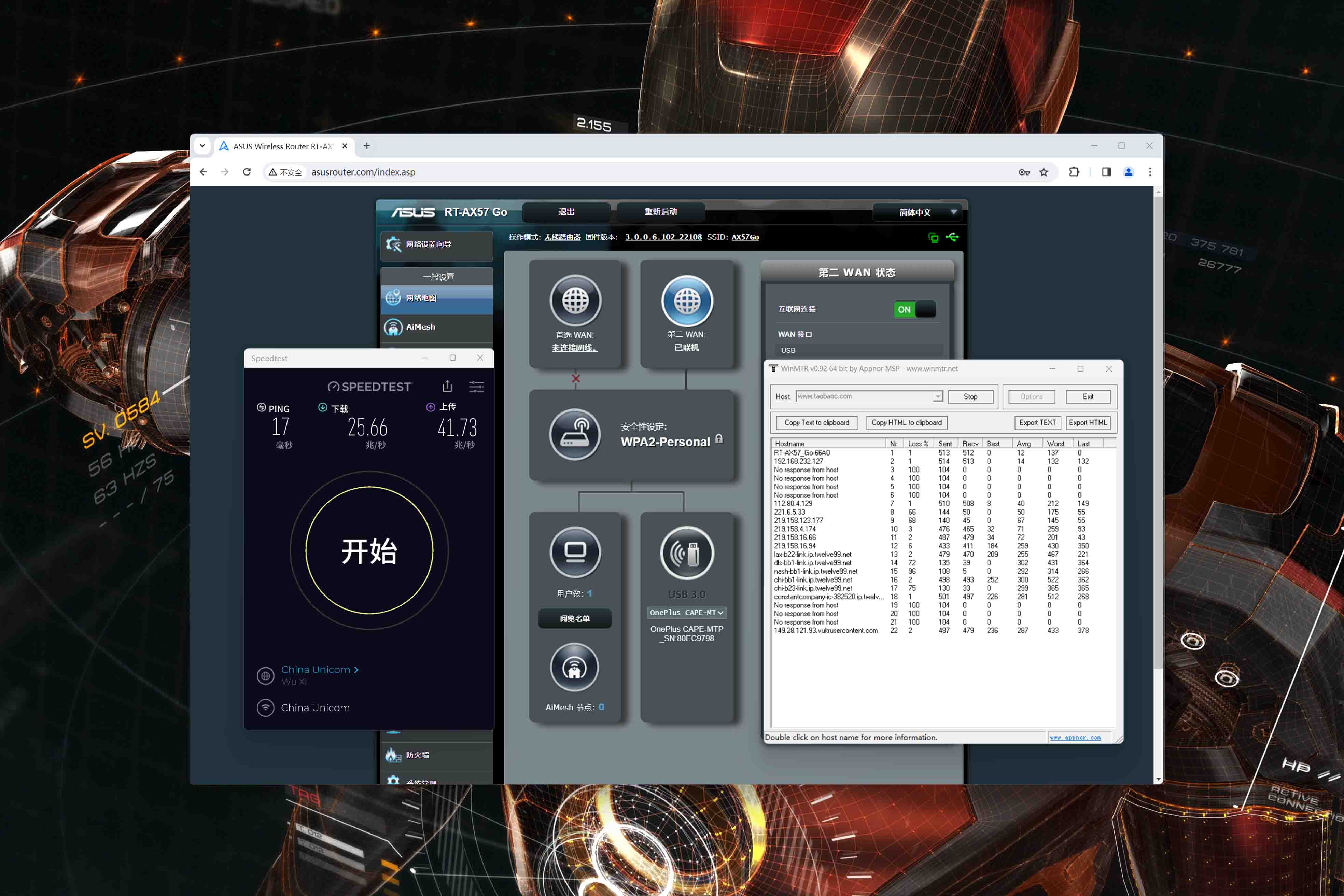Open Speedtest settings sliders icon
Image resolution: width=1344 pixels, height=896 pixels.
[476, 387]
